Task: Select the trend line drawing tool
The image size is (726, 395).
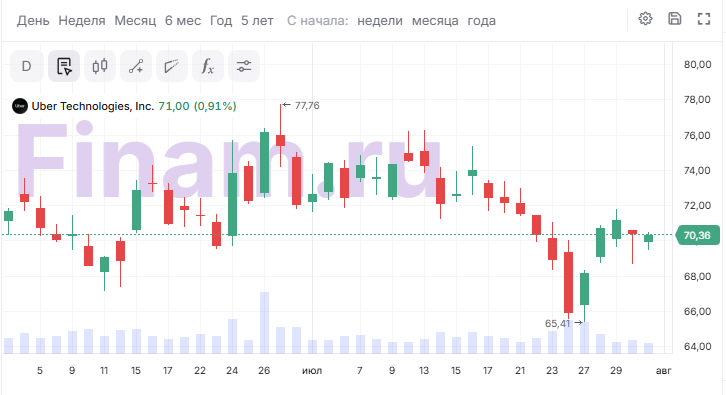Action: point(136,66)
